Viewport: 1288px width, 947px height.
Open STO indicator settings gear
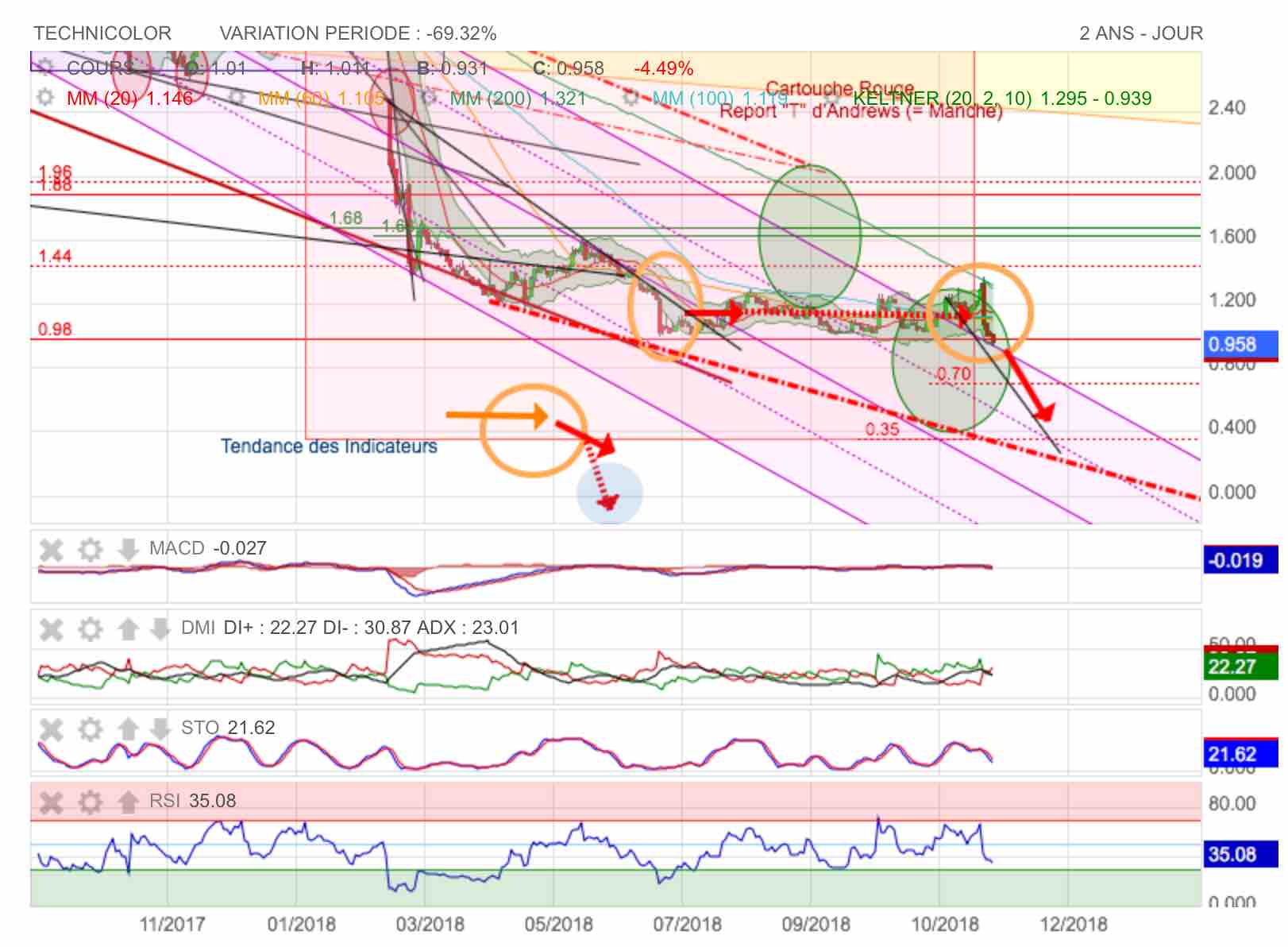[x=90, y=729]
